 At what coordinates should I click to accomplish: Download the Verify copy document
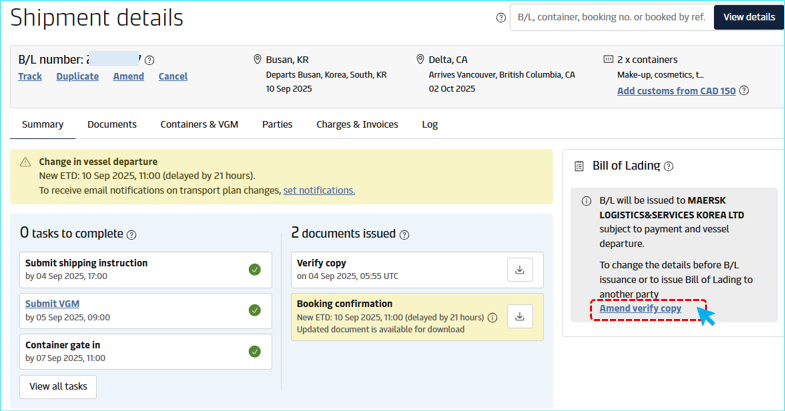tap(519, 269)
